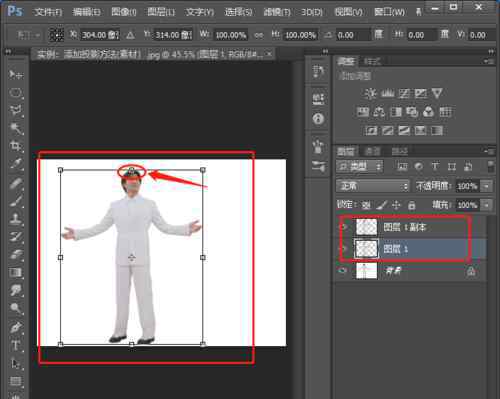The width and height of the screenshot is (500, 399).
Task: Add a Channel Mixer adjustment layer
Action: coord(428,112)
